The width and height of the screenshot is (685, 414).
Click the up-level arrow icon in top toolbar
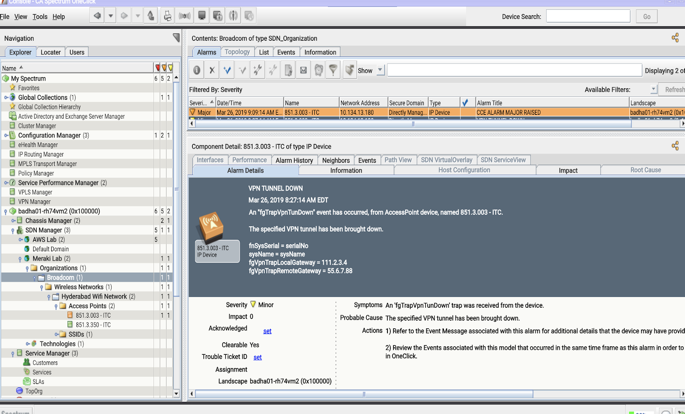[151, 16]
